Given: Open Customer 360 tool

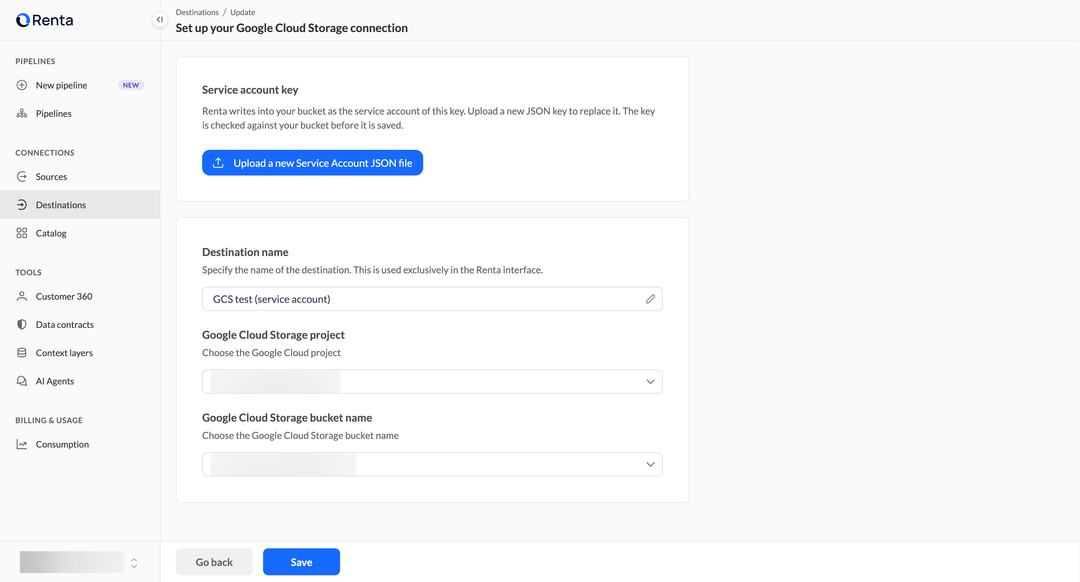Looking at the screenshot, I should [80, 297].
